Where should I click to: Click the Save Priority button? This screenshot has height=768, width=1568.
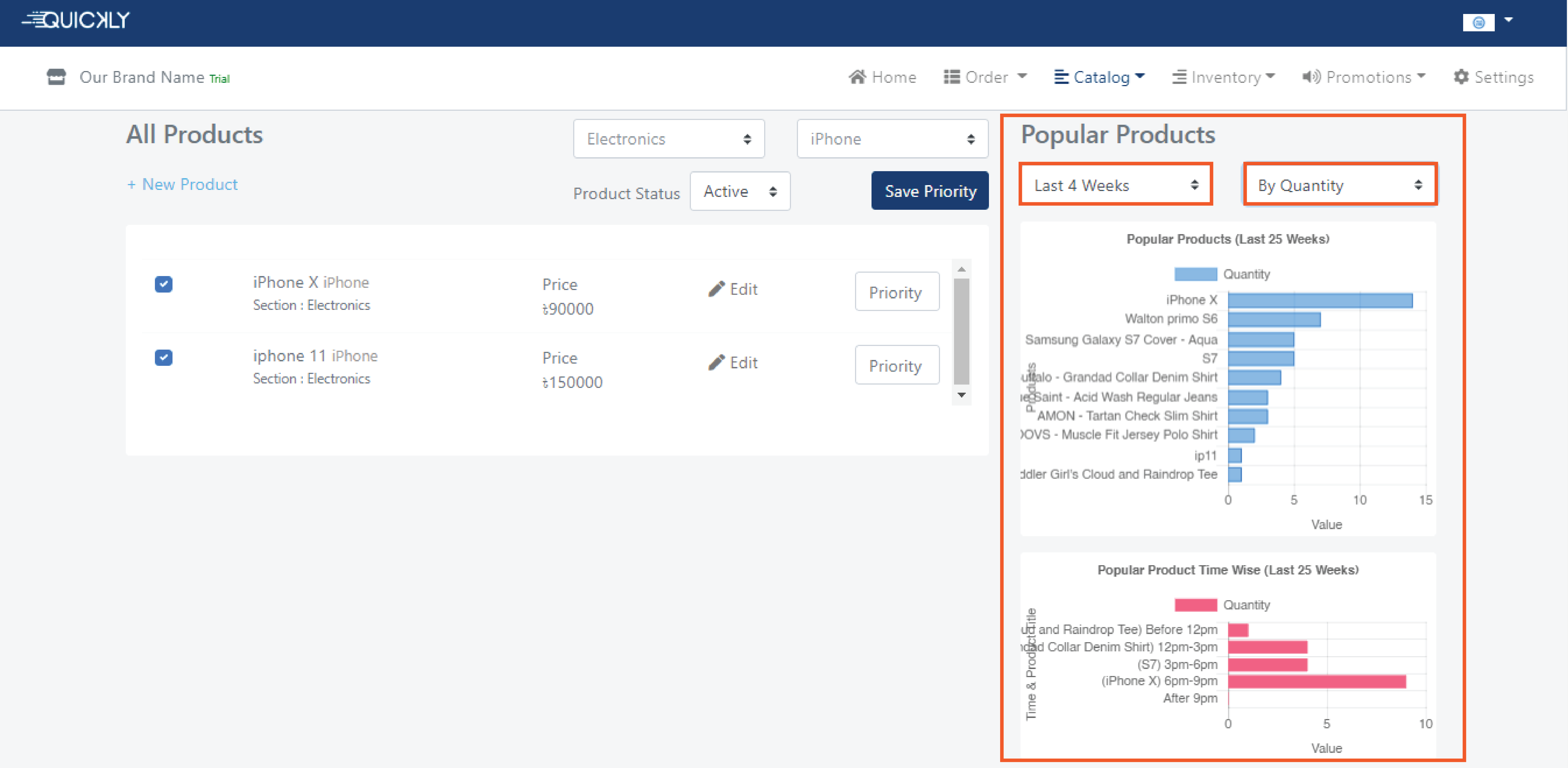coord(929,191)
